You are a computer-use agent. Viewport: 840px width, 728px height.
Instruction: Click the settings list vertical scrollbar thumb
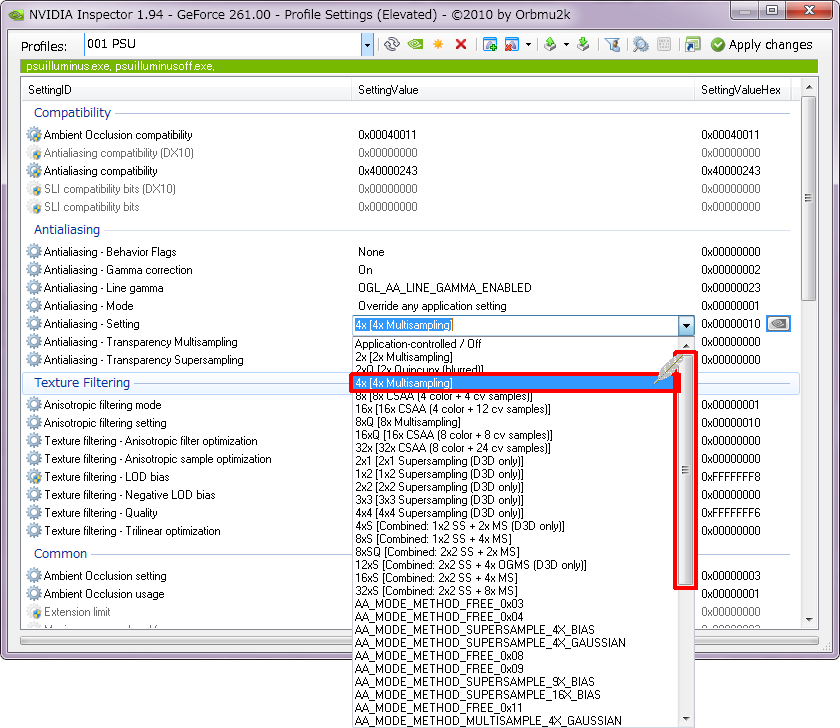809,198
